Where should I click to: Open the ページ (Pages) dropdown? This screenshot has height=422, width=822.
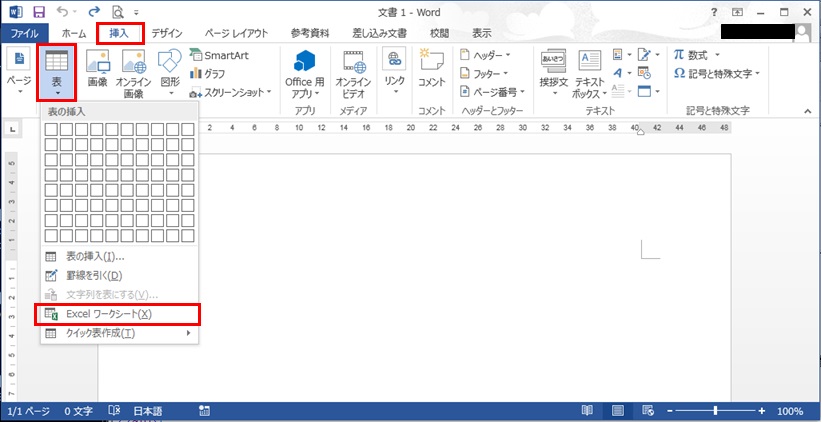coord(19,72)
